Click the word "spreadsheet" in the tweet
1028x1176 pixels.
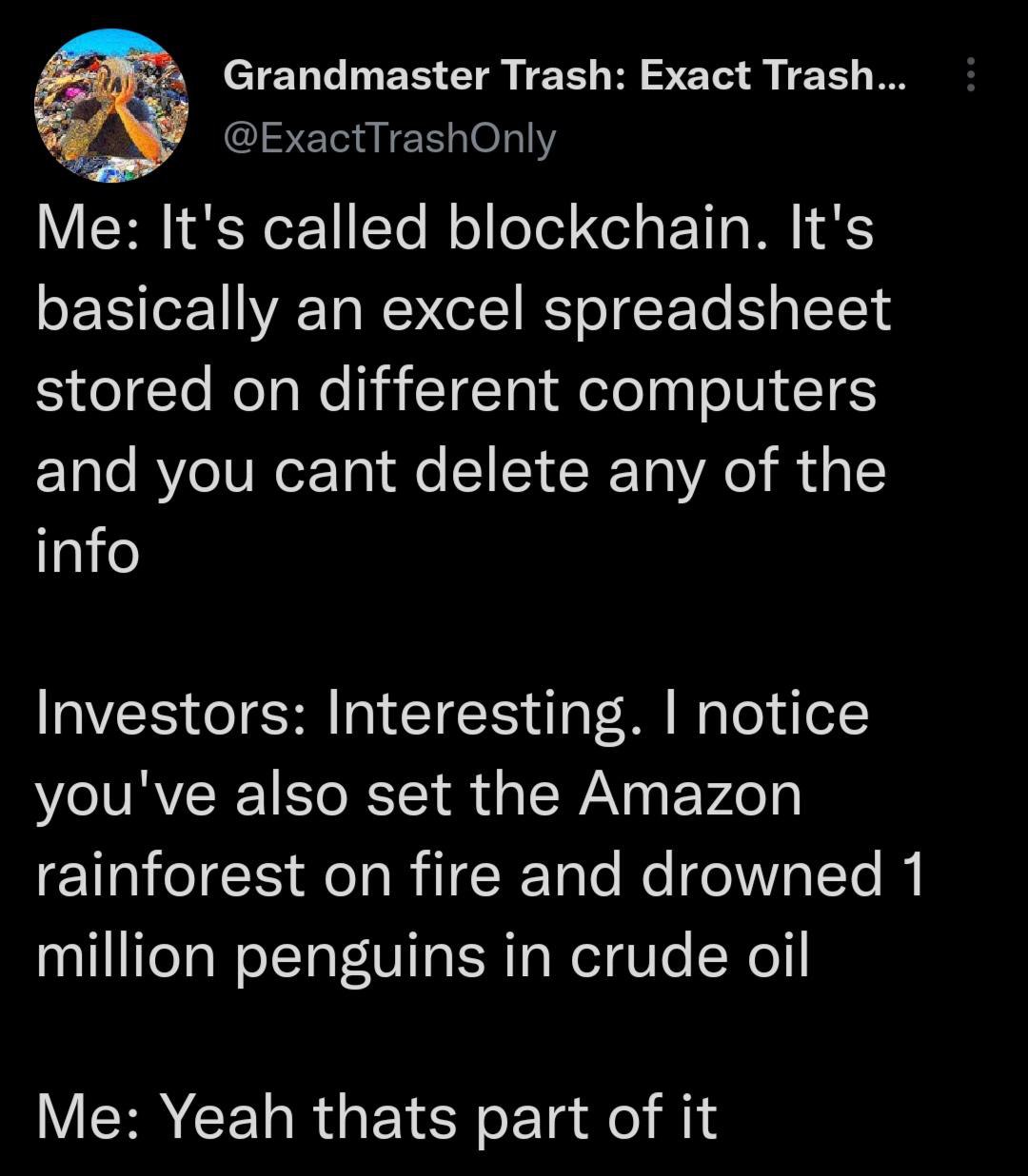(x=717, y=309)
